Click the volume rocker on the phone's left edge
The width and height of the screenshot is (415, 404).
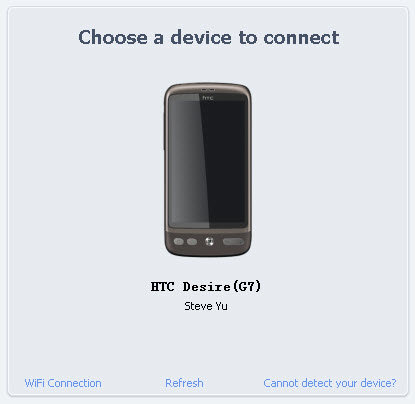coord(164,132)
